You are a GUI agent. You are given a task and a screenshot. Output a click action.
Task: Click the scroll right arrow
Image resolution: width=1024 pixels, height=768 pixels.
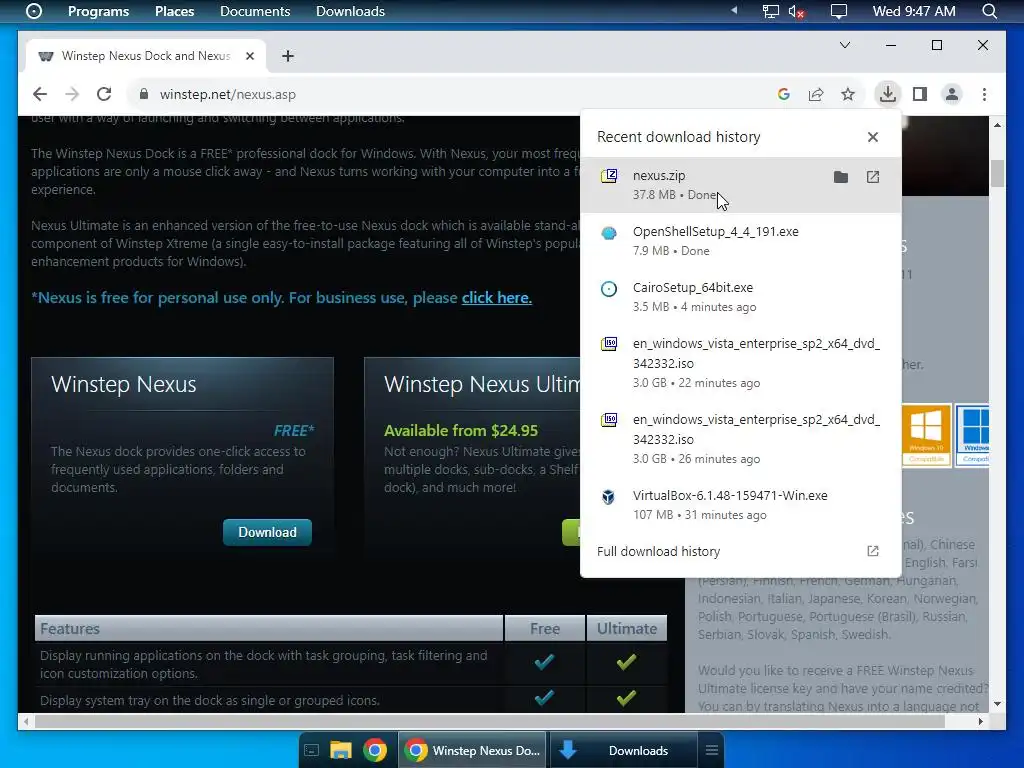pyautogui.click(x=980, y=722)
